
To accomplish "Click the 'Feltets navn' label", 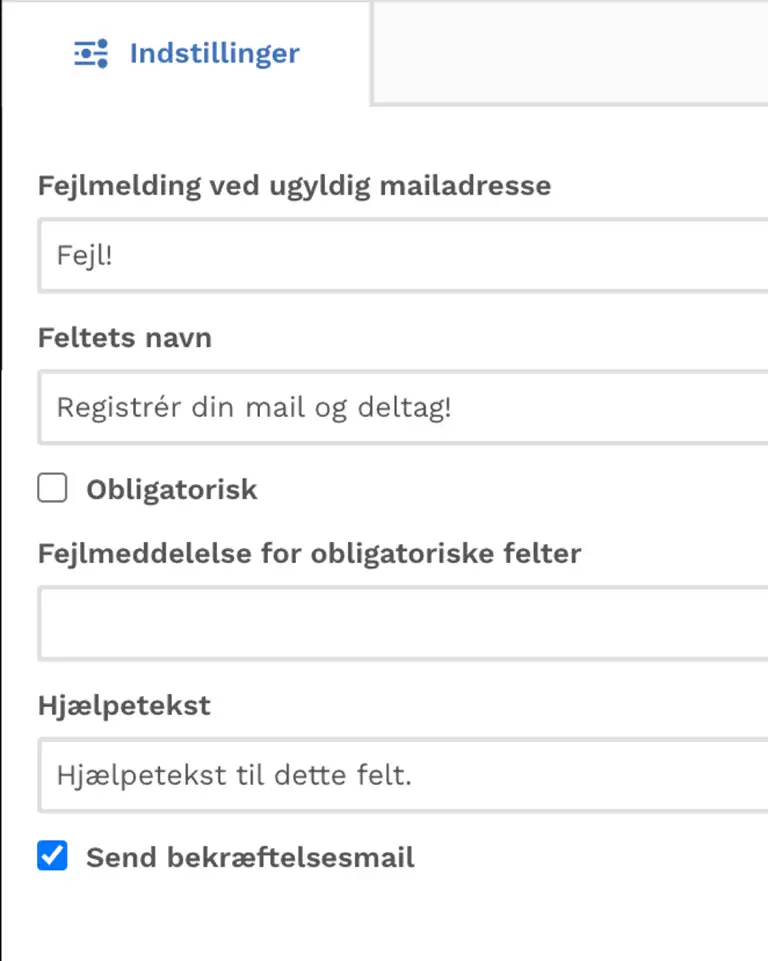I will click(x=125, y=338).
